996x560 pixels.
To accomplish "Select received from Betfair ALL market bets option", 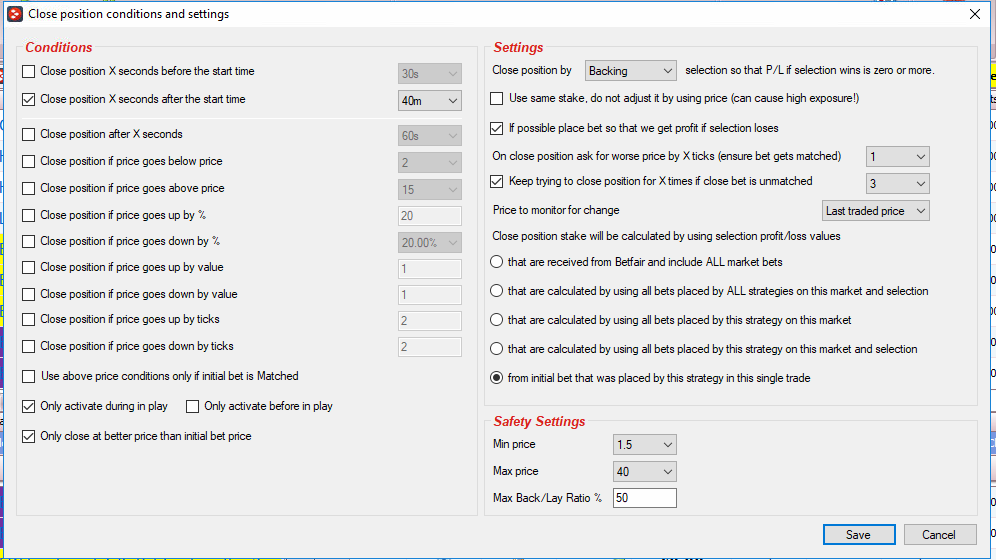I will tap(497, 262).
